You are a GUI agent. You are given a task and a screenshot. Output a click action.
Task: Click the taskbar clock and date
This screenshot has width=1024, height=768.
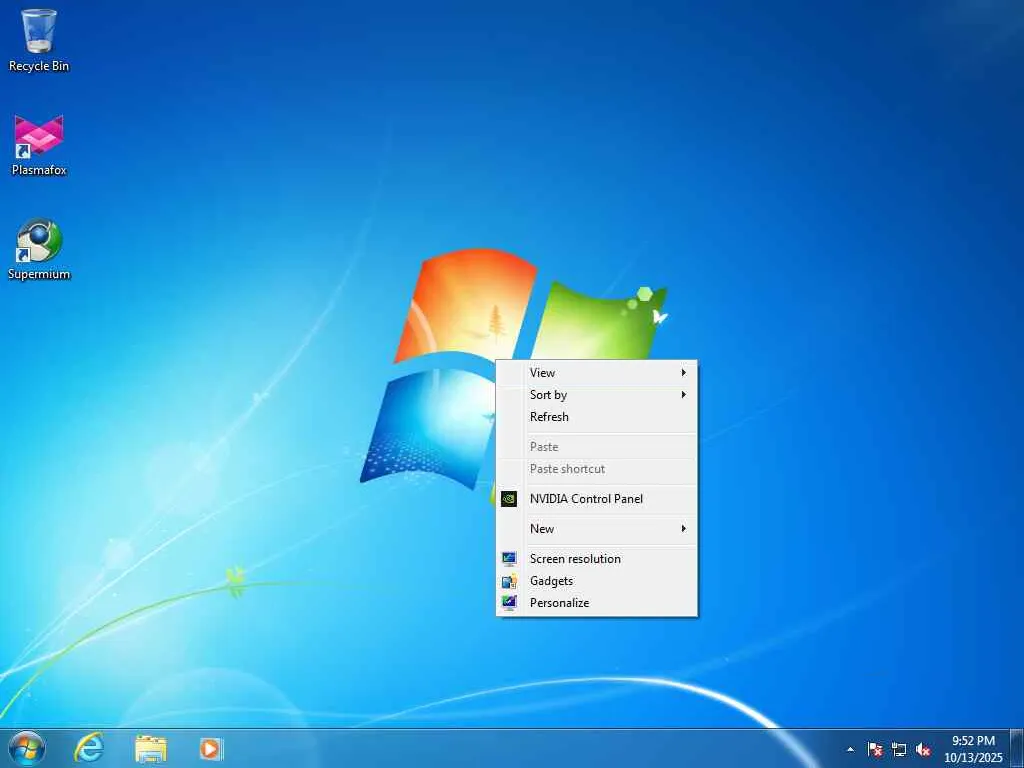click(973, 749)
